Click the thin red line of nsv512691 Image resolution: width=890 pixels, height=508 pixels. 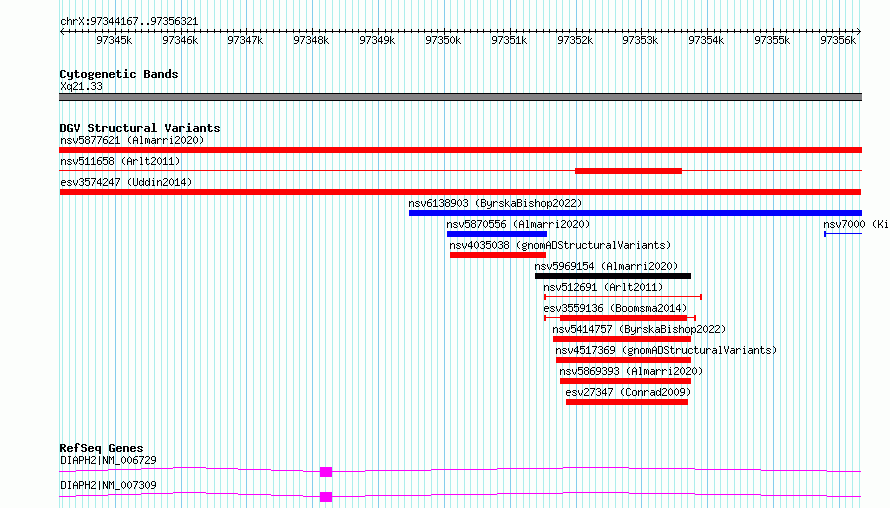(623, 297)
